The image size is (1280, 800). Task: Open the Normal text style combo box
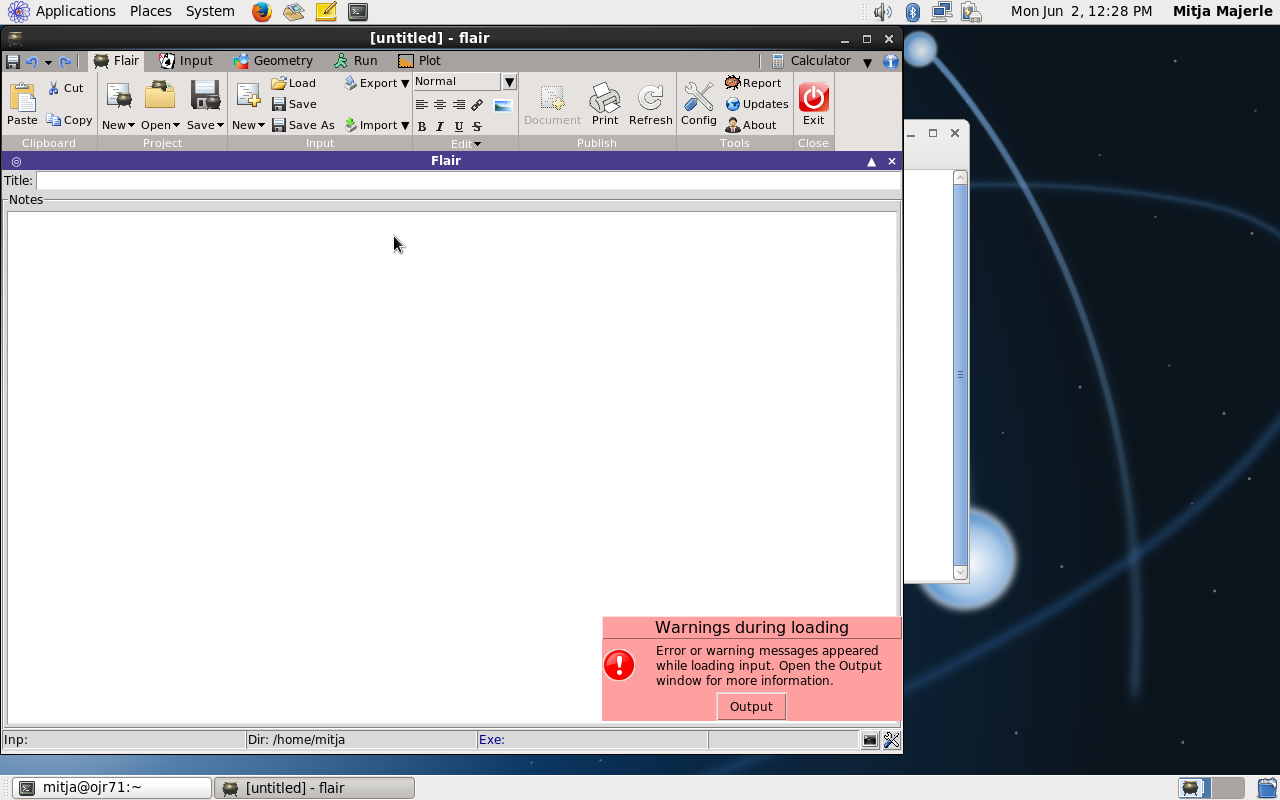[465, 82]
